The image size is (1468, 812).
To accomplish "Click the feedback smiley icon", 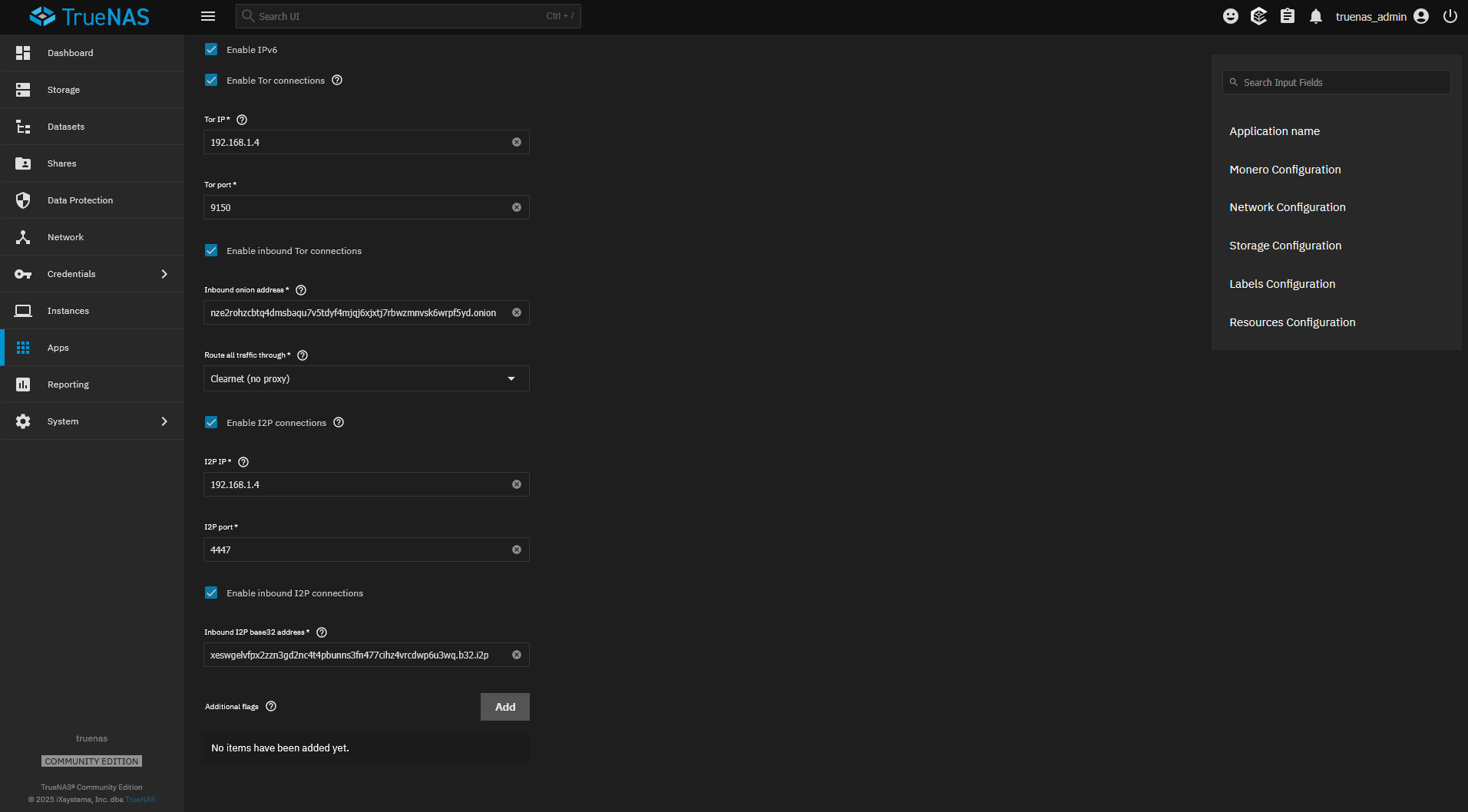I will (1231, 16).
